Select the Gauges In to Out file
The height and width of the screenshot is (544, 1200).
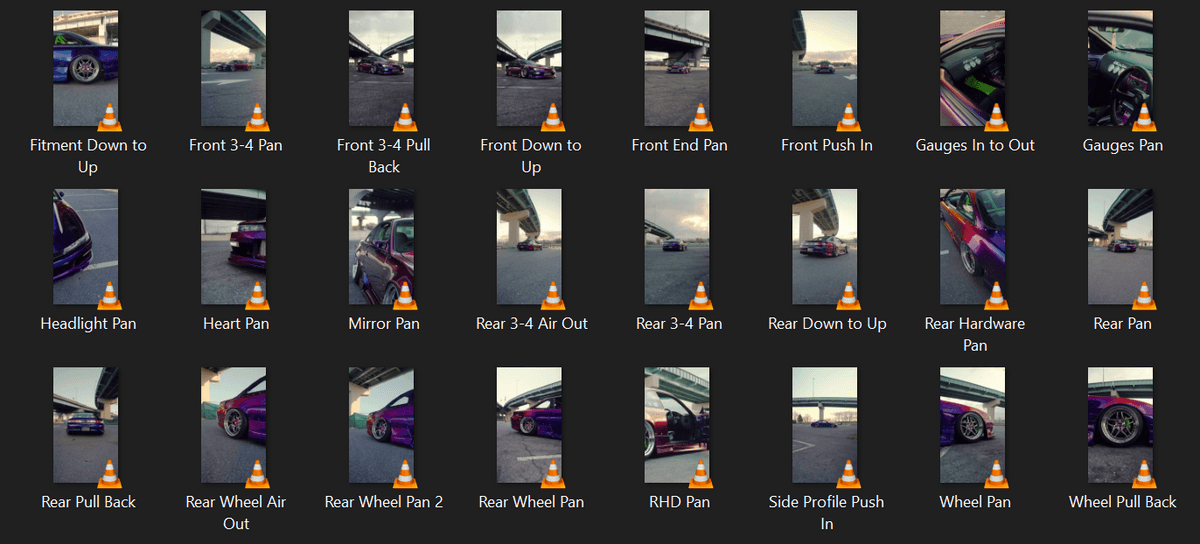pos(974,68)
